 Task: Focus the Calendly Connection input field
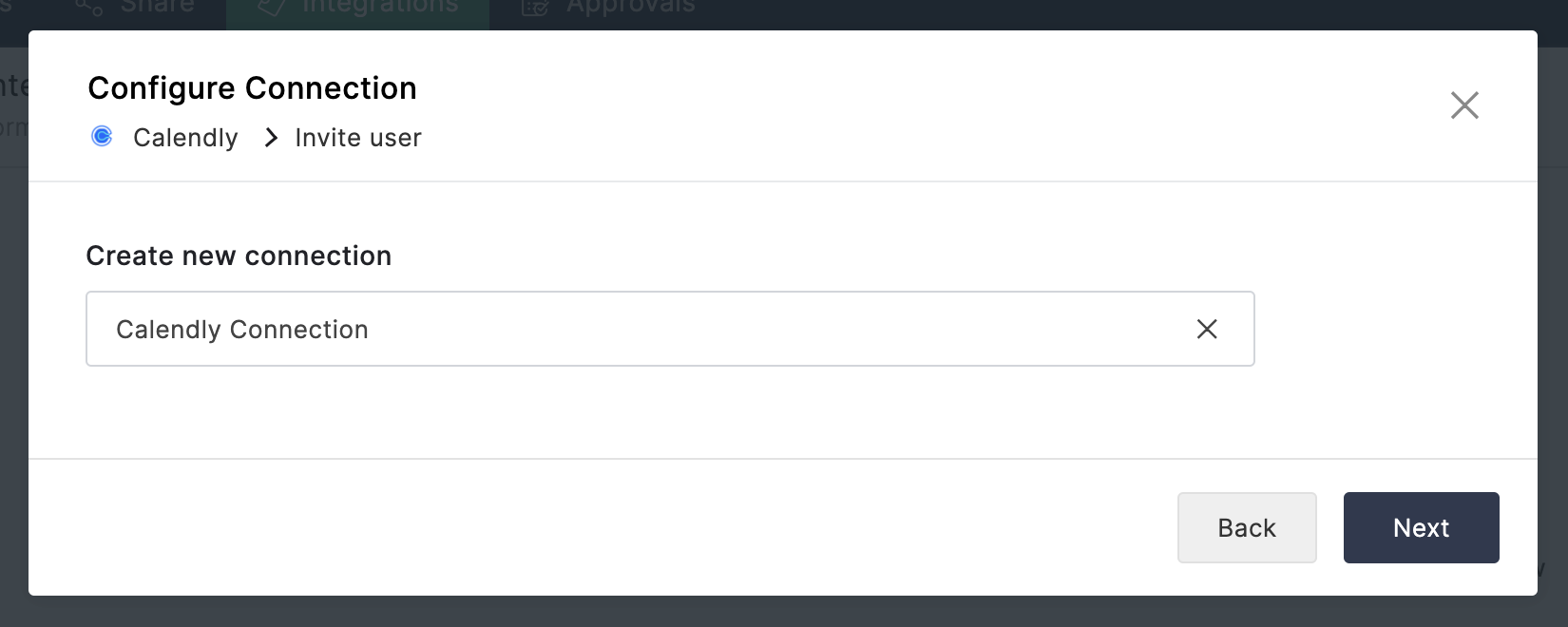coord(618,329)
